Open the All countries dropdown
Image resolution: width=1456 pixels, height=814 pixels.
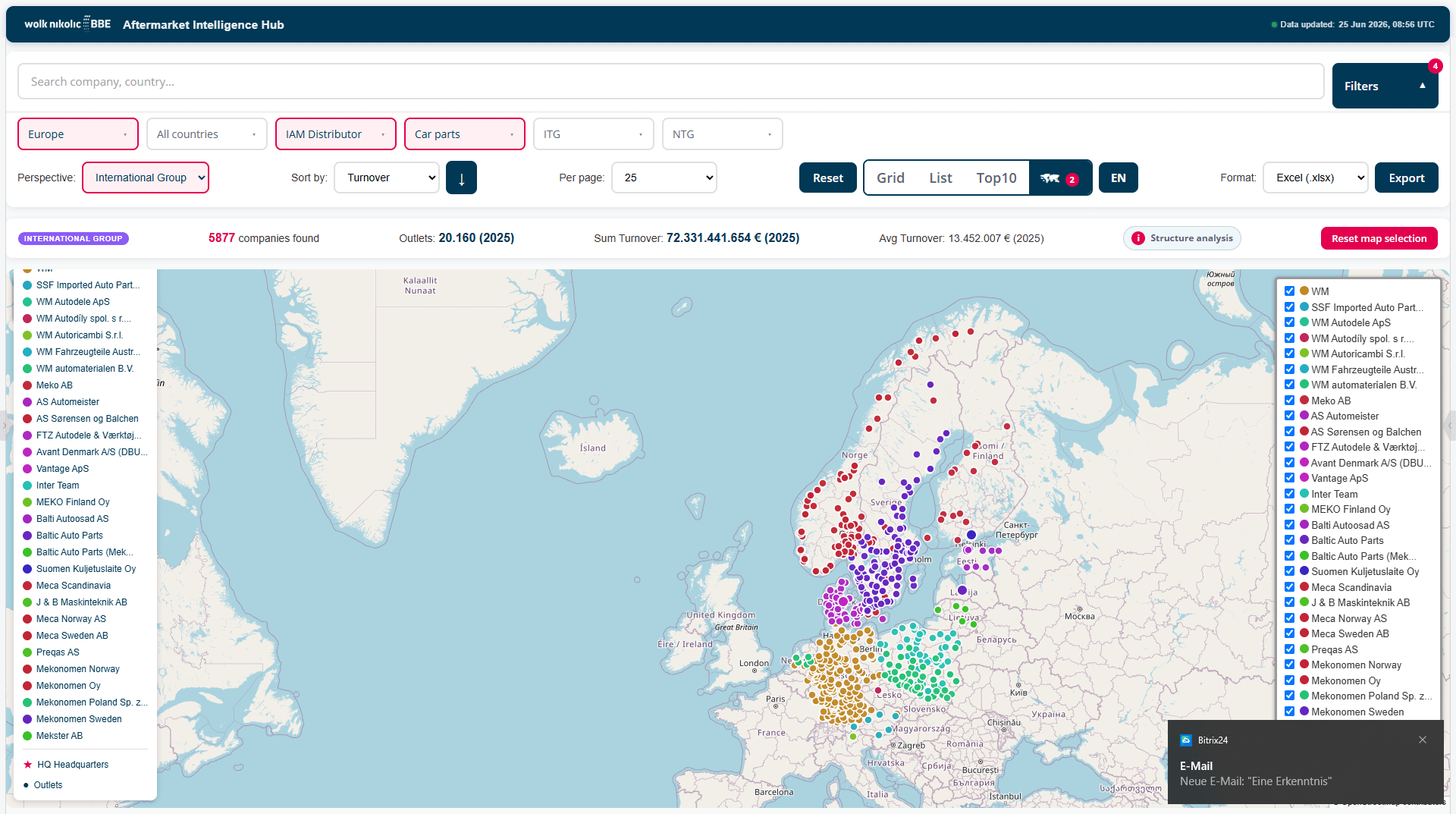pyautogui.click(x=207, y=134)
